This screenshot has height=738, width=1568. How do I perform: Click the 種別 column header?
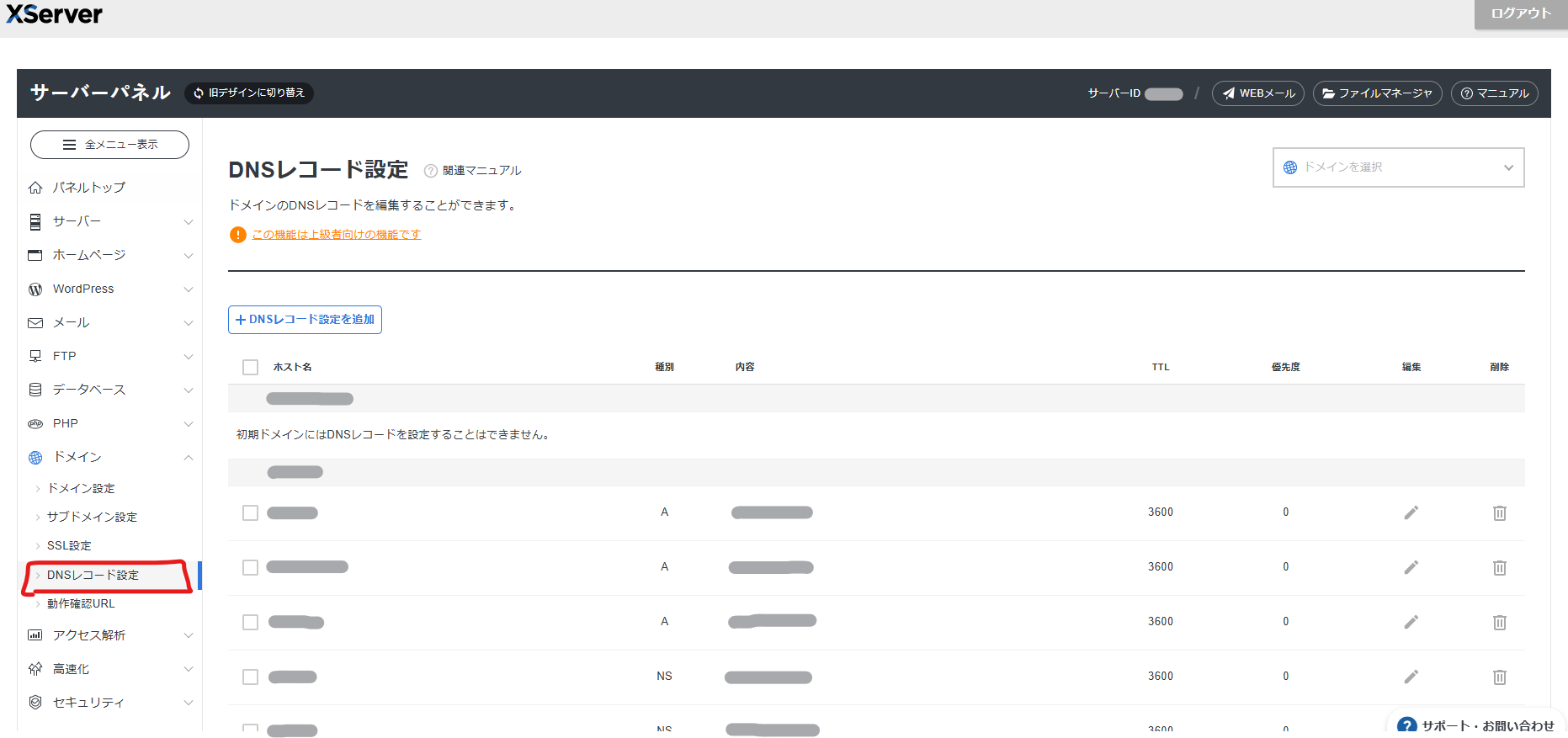pos(664,367)
